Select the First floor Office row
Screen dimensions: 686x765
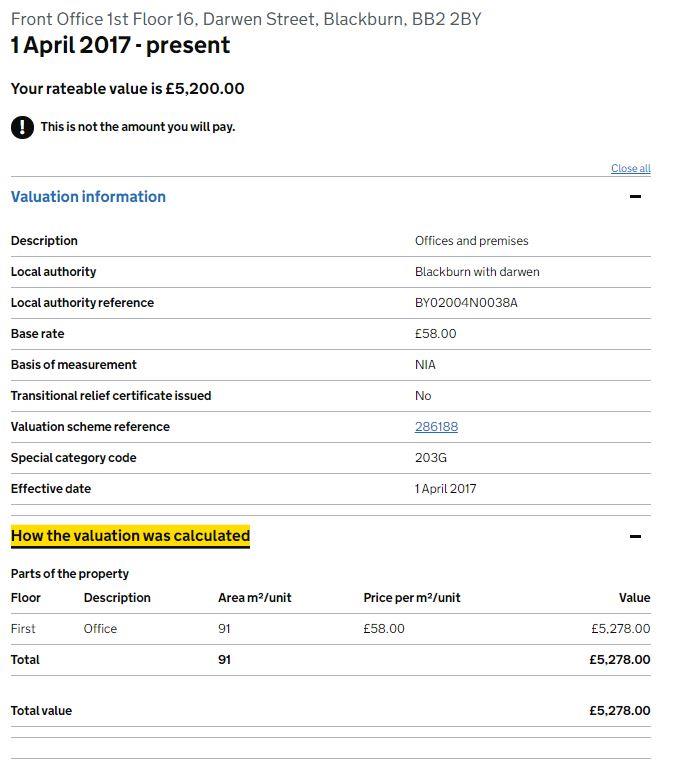tap(330, 629)
